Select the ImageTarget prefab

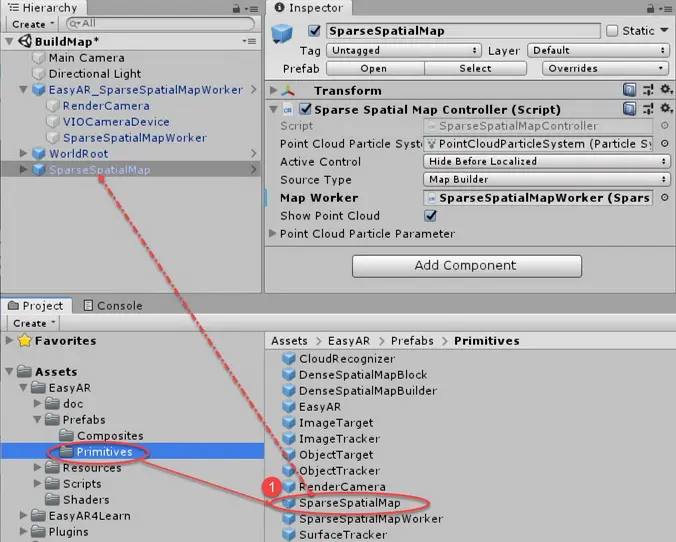pyautogui.click(x=328, y=422)
